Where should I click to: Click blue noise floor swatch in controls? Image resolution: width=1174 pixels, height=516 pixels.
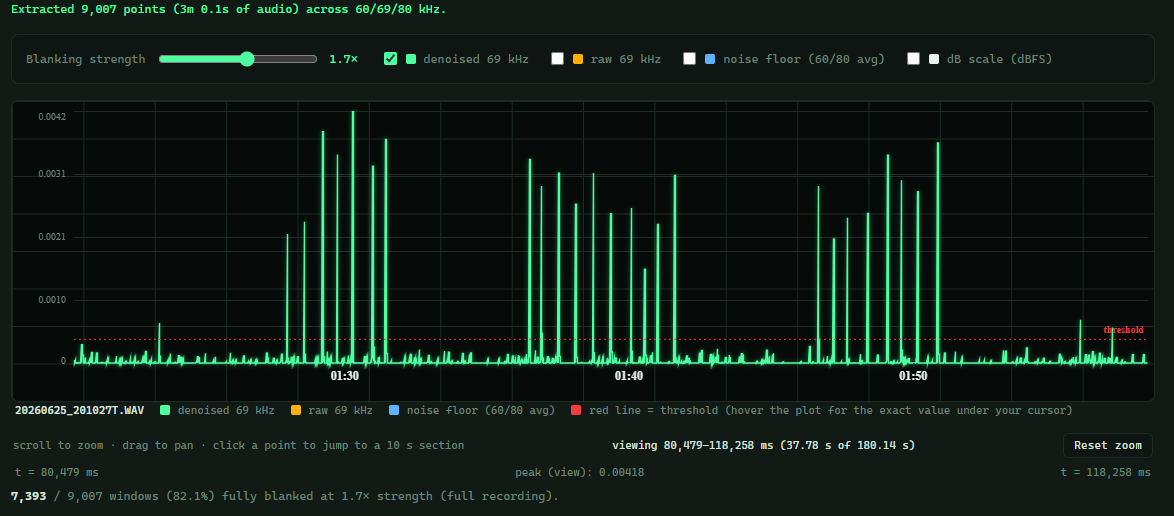pyautogui.click(x=711, y=58)
